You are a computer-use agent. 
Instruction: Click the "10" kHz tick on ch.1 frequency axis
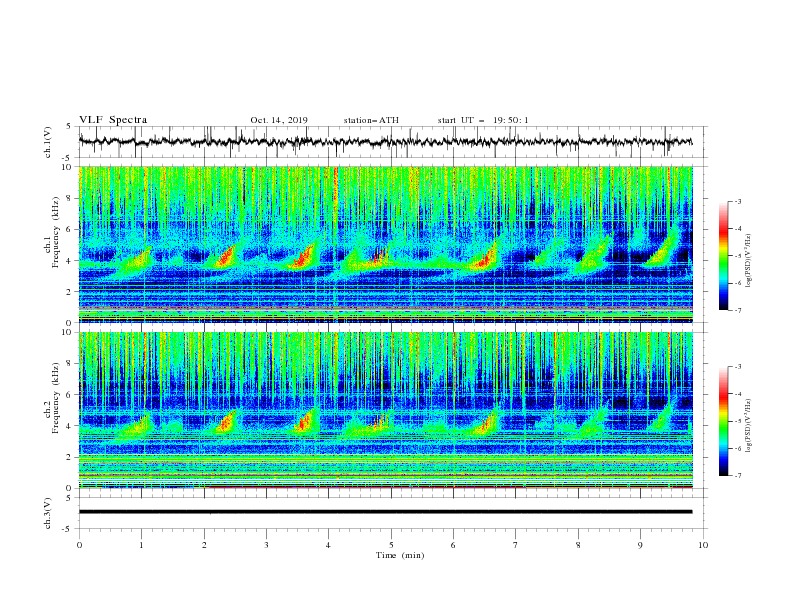(69, 167)
